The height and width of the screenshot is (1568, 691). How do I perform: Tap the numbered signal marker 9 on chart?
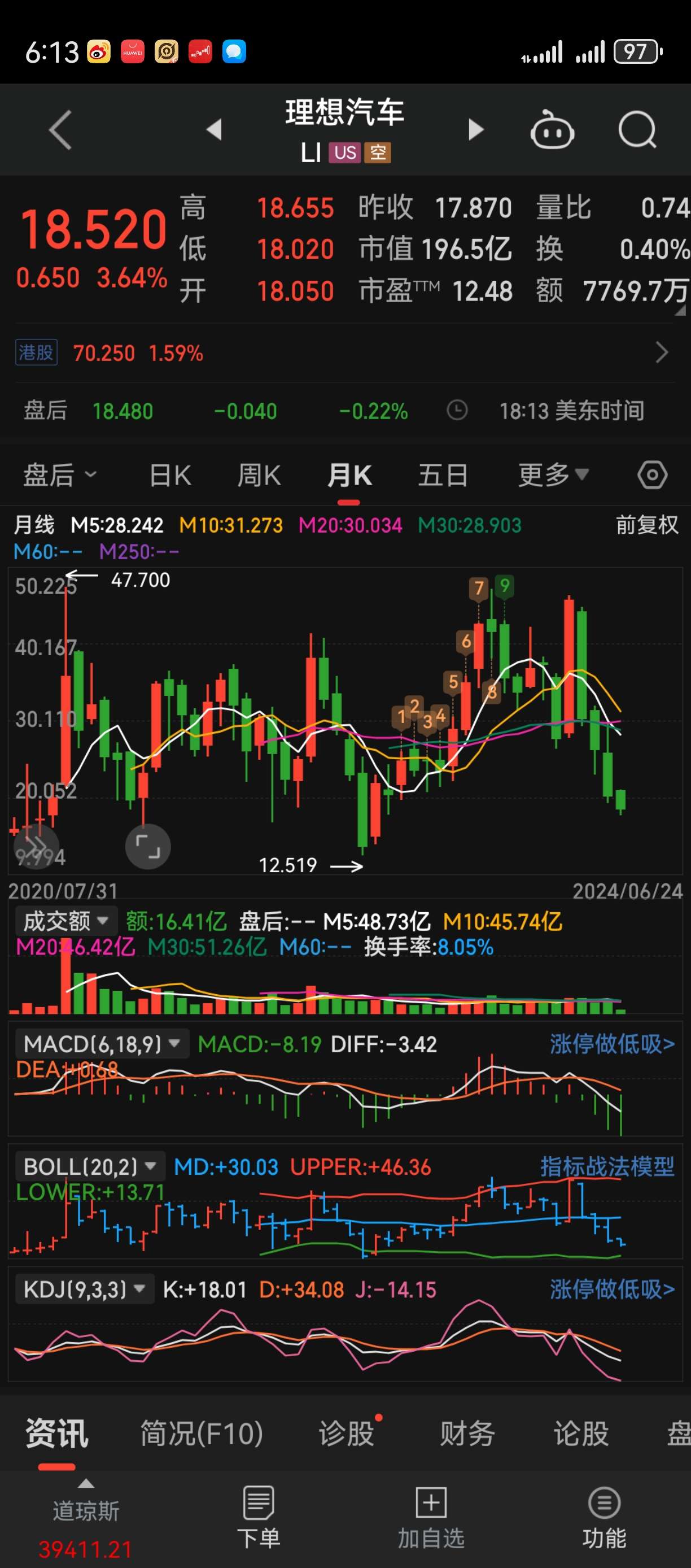[504, 586]
